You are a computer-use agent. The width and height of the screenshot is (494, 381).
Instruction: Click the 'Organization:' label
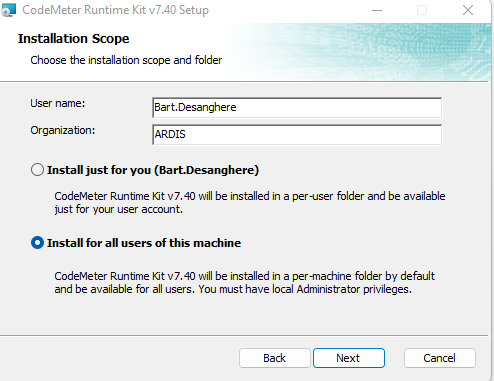(63, 130)
